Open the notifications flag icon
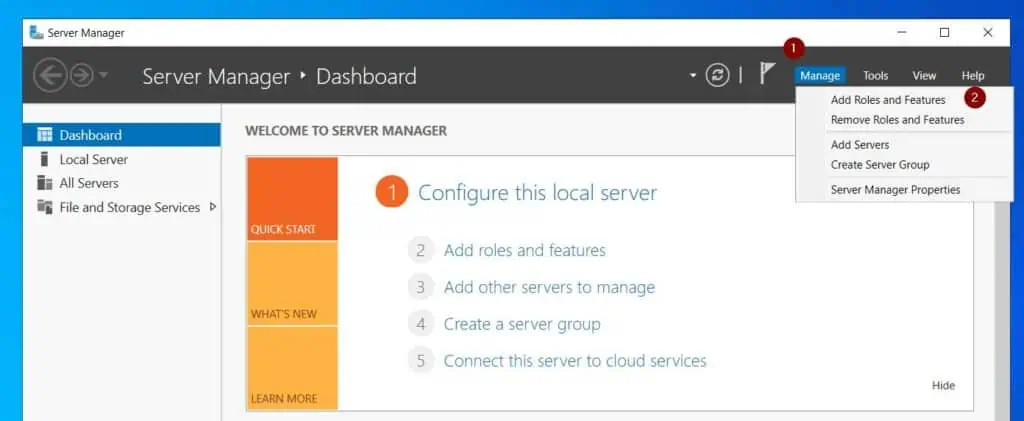 (x=767, y=73)
